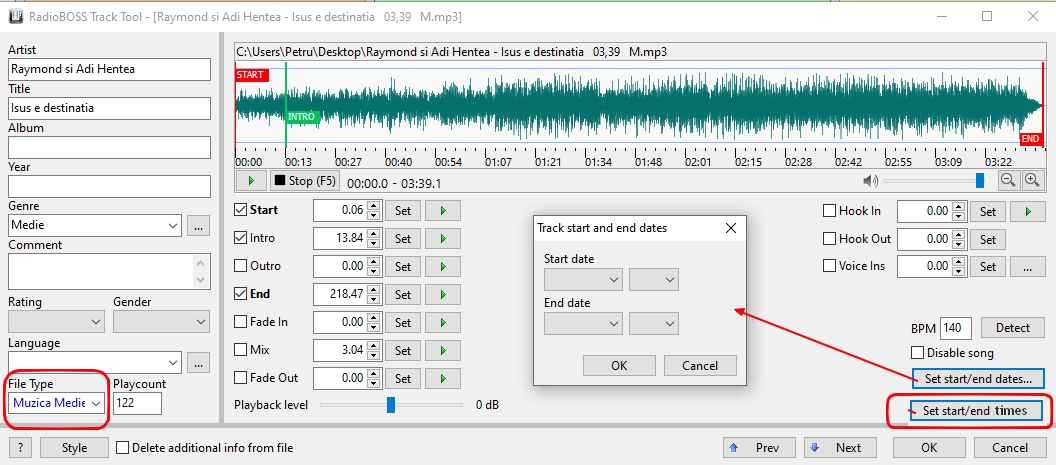The width and height of the screenshot is (1056, 465).
Task: Enable the Outro checkbox
Action: [240, 266]
